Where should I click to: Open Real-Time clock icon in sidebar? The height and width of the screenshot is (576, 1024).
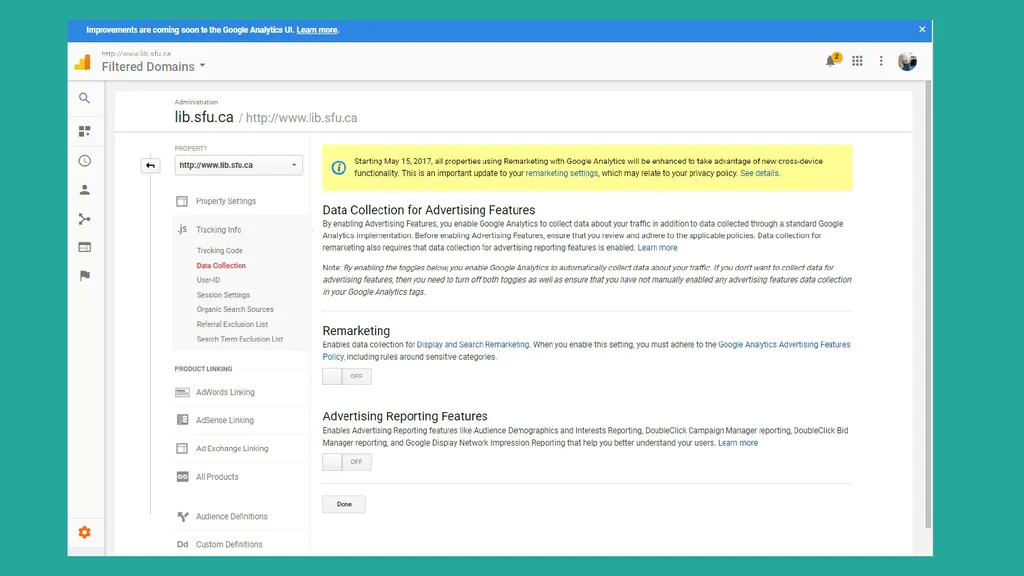point(84,161)
